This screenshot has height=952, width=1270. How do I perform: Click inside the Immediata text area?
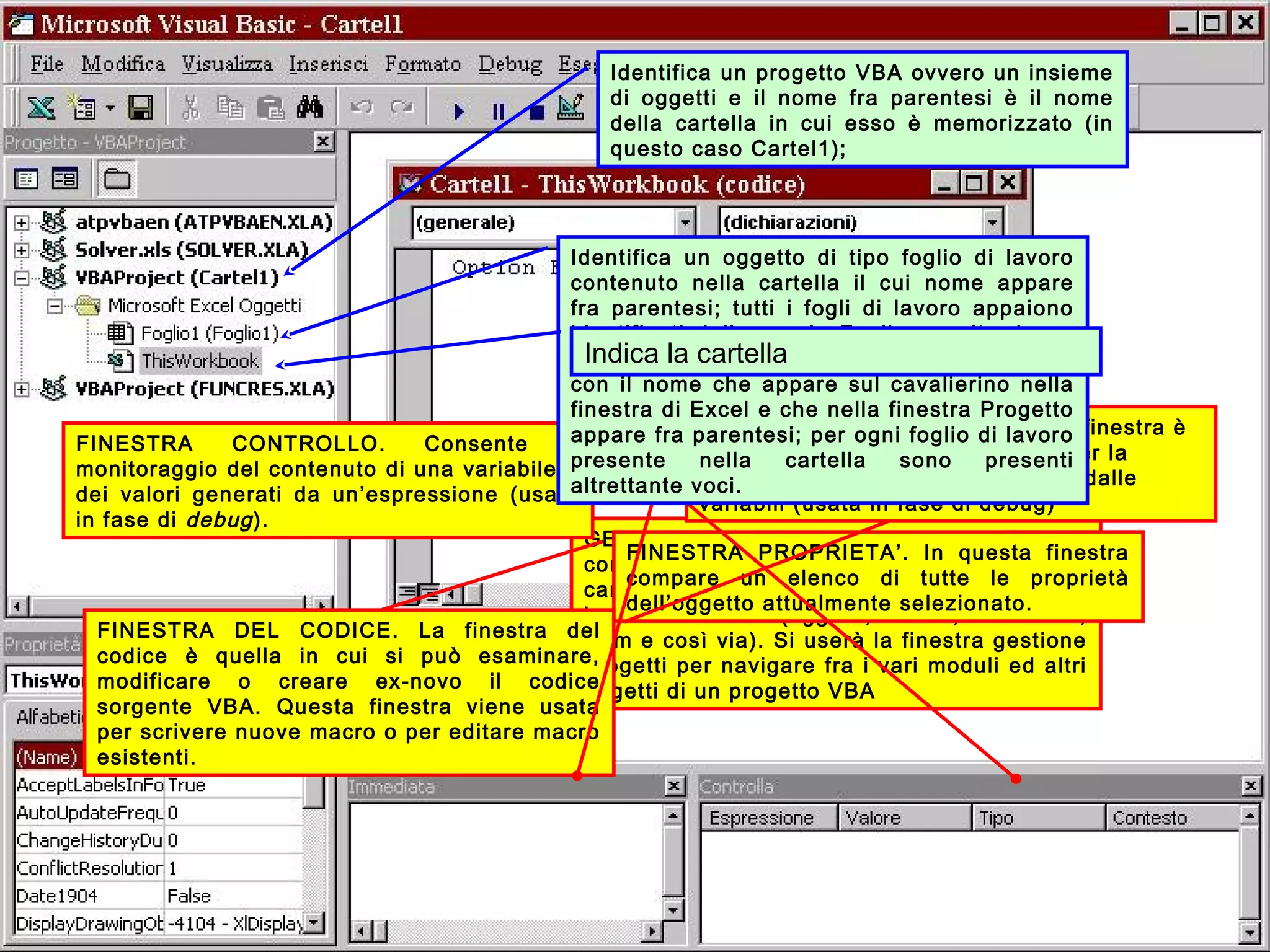tap(505, 862)
